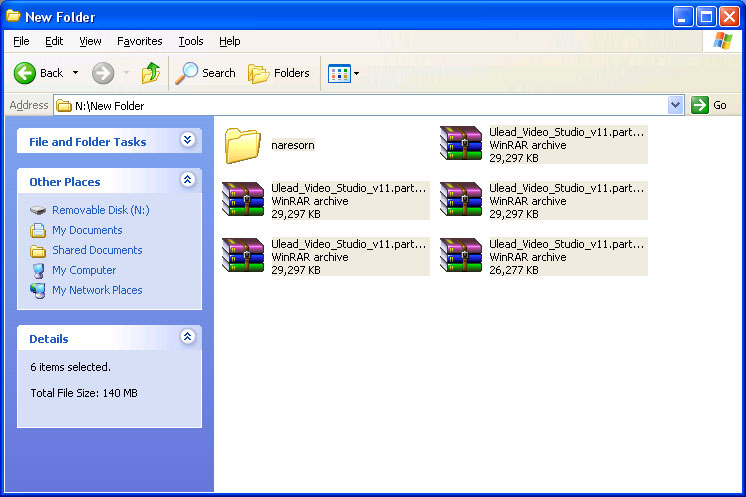Screen dimensions: 746x497
Task: Click the My Network Places icon
Action: point(38,291)
